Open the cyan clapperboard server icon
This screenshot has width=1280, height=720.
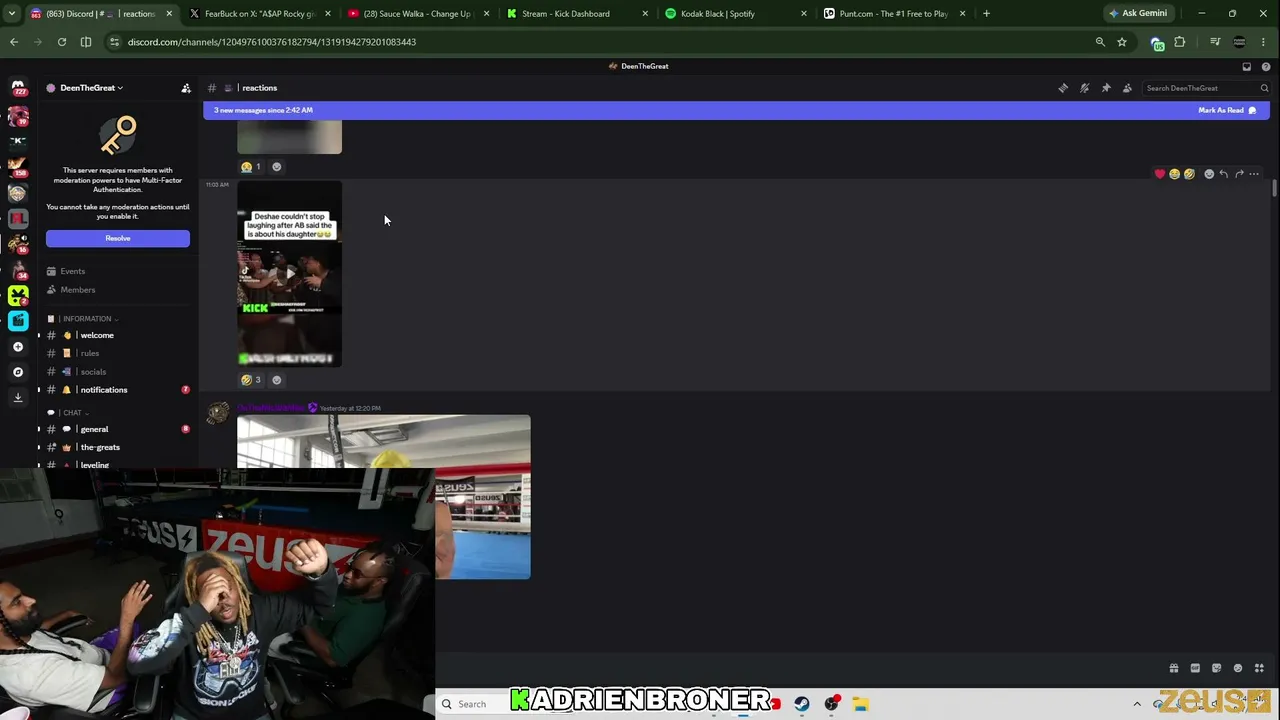(x=18, y=321)
